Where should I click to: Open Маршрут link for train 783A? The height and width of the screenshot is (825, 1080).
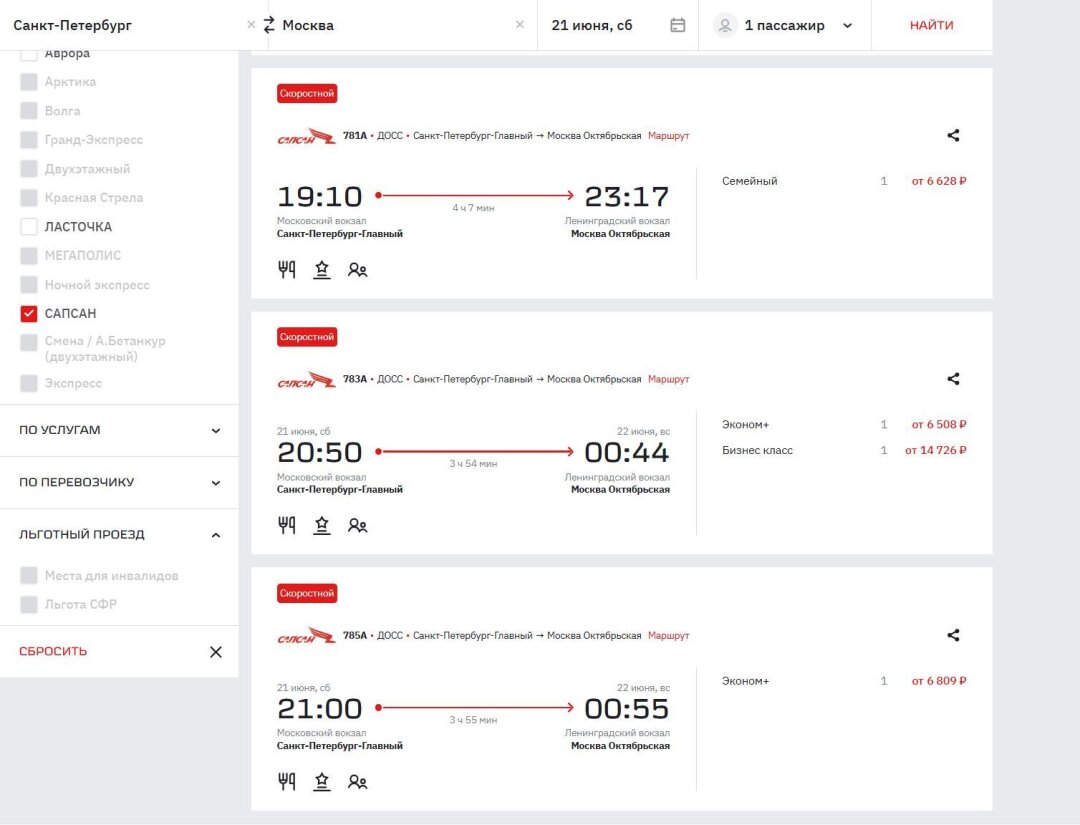668,379
